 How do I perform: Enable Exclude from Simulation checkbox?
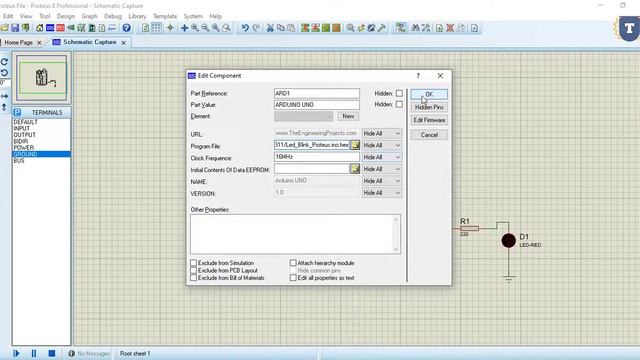pyautogui.click(x=193, y=263)
